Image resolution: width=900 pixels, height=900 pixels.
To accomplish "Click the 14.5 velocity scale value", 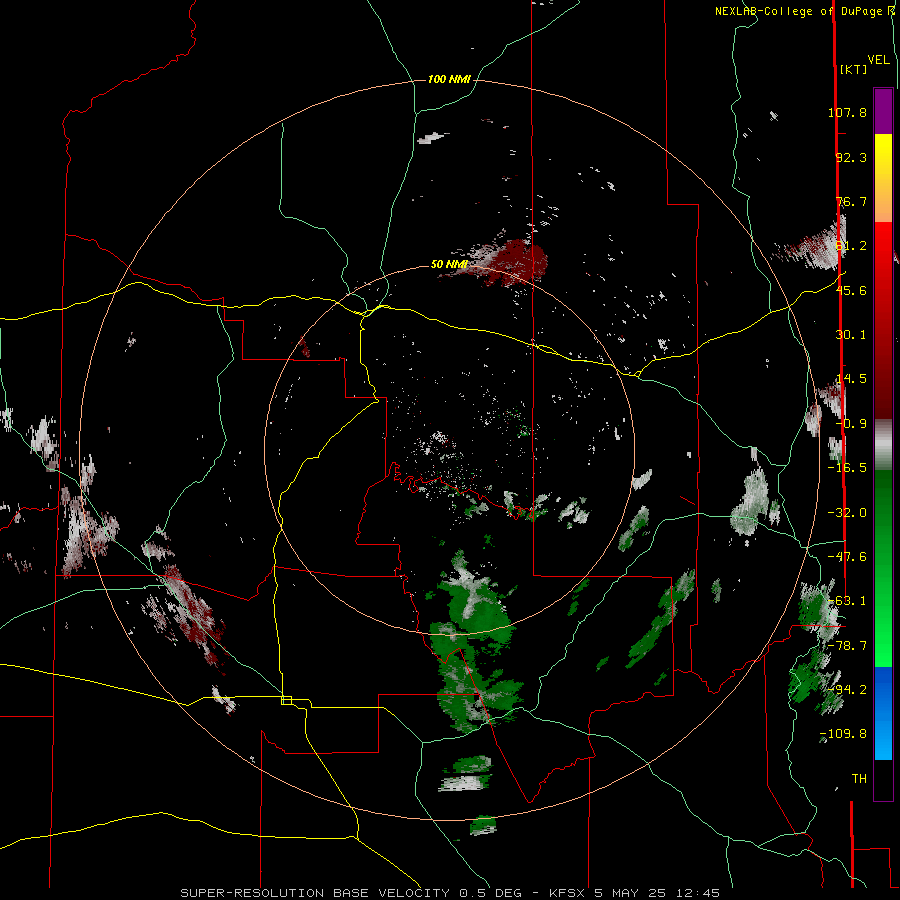I will coord(851,379).
